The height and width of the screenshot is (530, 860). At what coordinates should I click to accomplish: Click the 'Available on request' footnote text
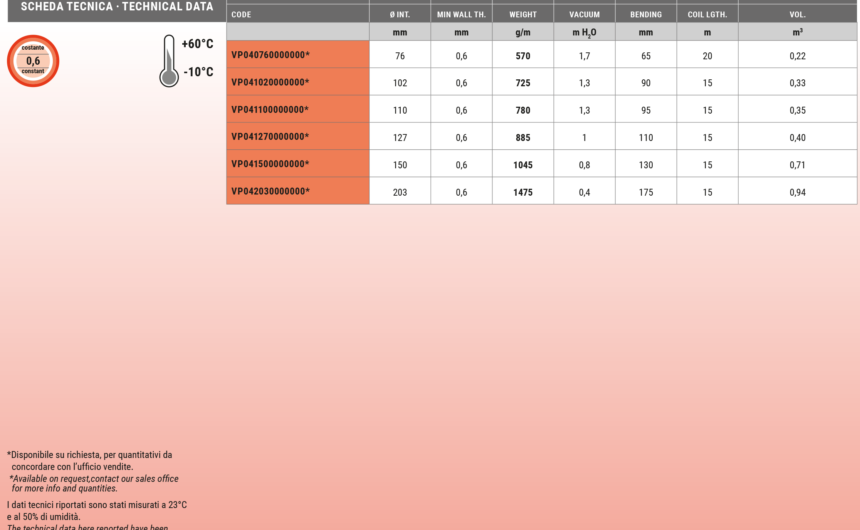pos(94,483)
